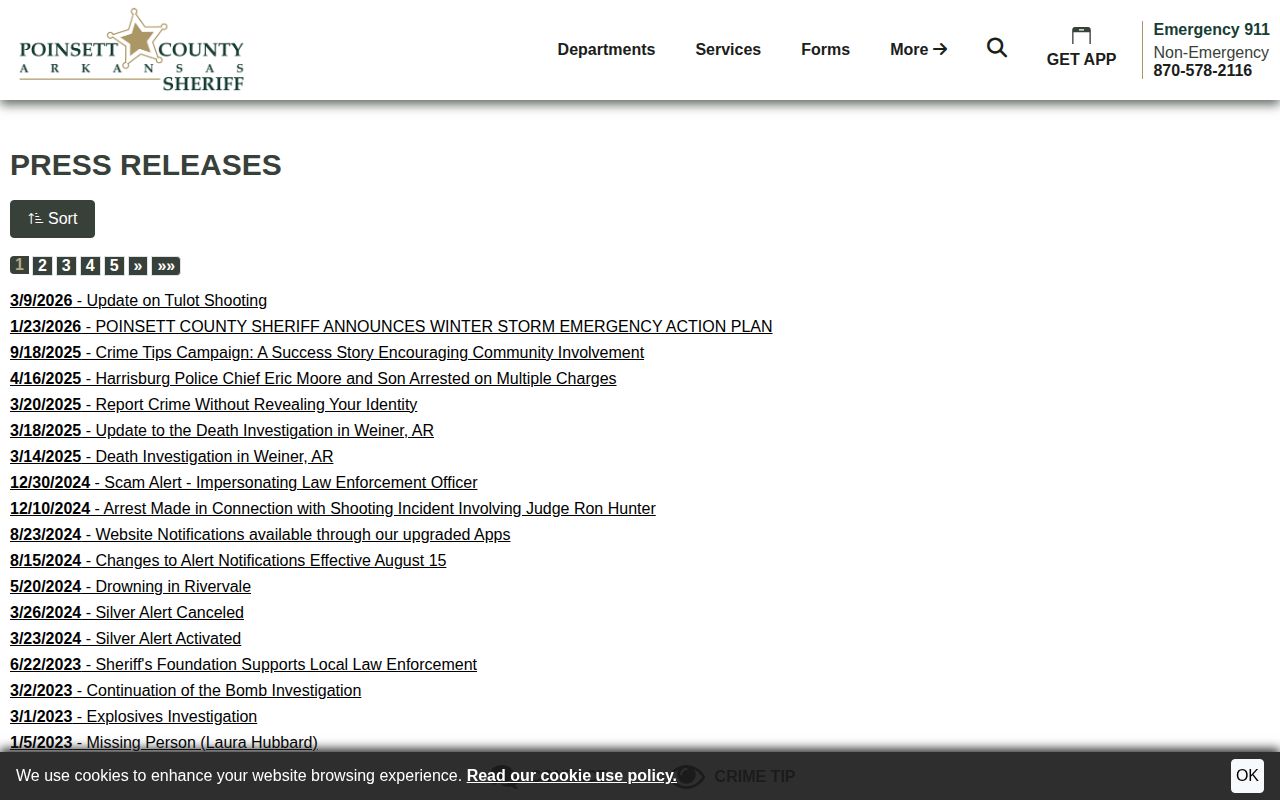Open the Departments menu
This screenshot has height=800, width=1280.
(x=606, y=49)
